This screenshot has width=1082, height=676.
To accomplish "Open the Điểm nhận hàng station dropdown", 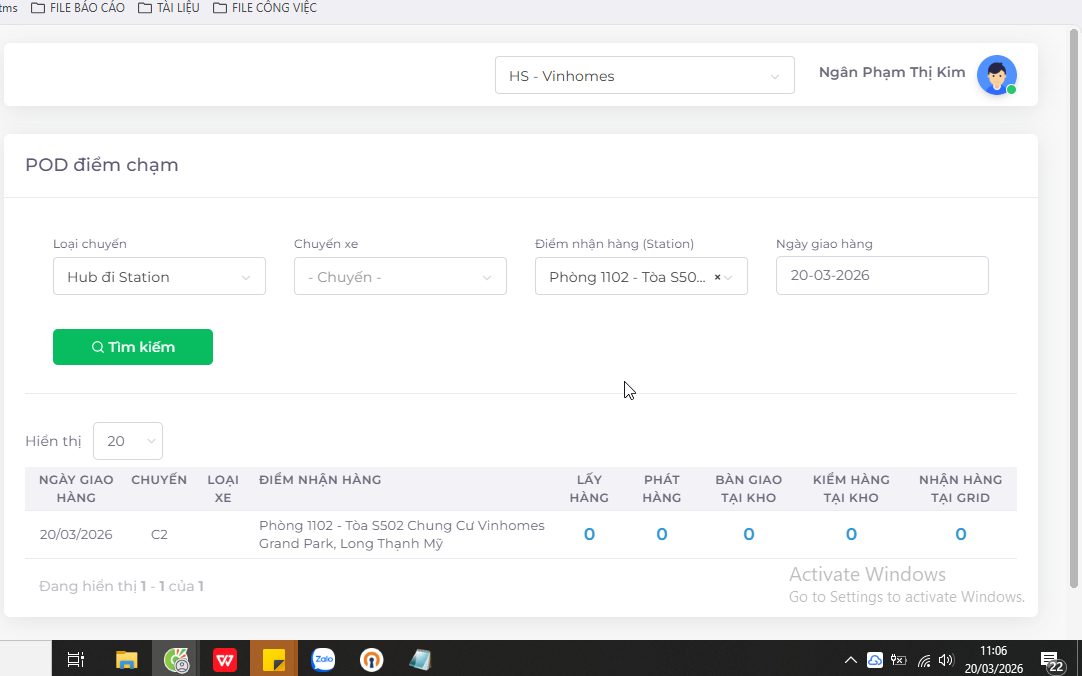I will point(641,277).
